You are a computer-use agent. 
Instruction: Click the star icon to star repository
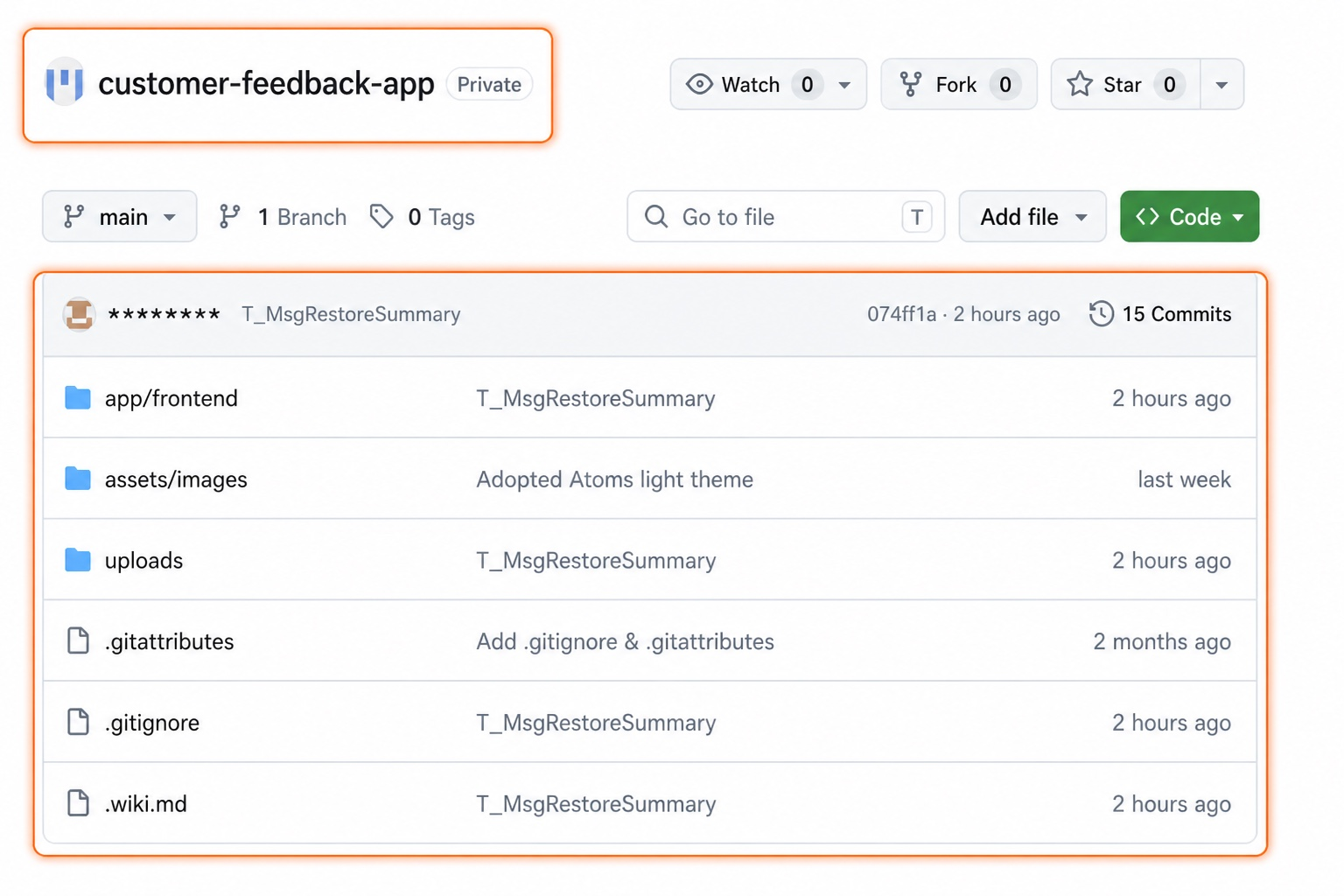pos(1080,84)
